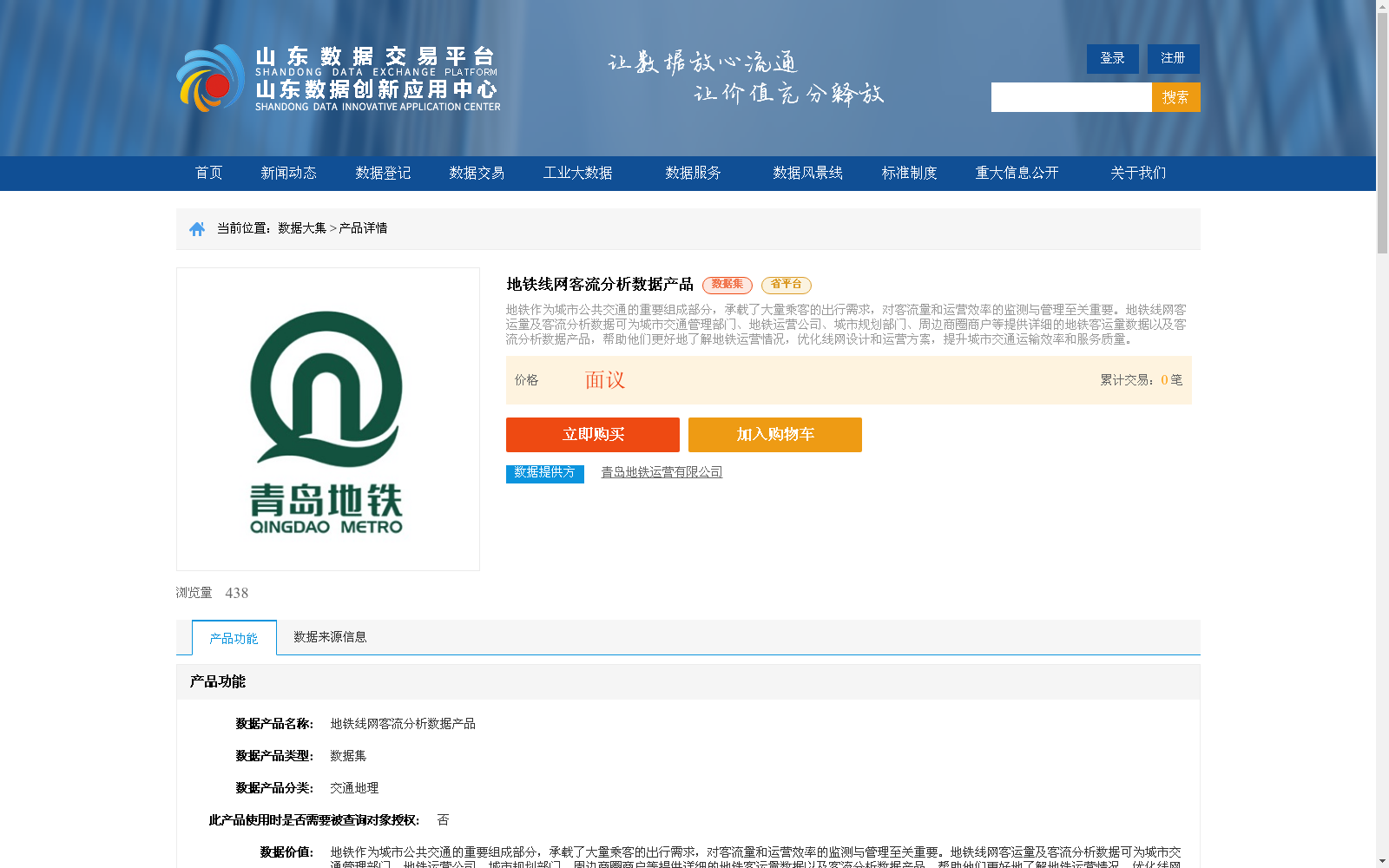
Task: Click 产品详情 in the breadcrumb
Action: point(363,228)
